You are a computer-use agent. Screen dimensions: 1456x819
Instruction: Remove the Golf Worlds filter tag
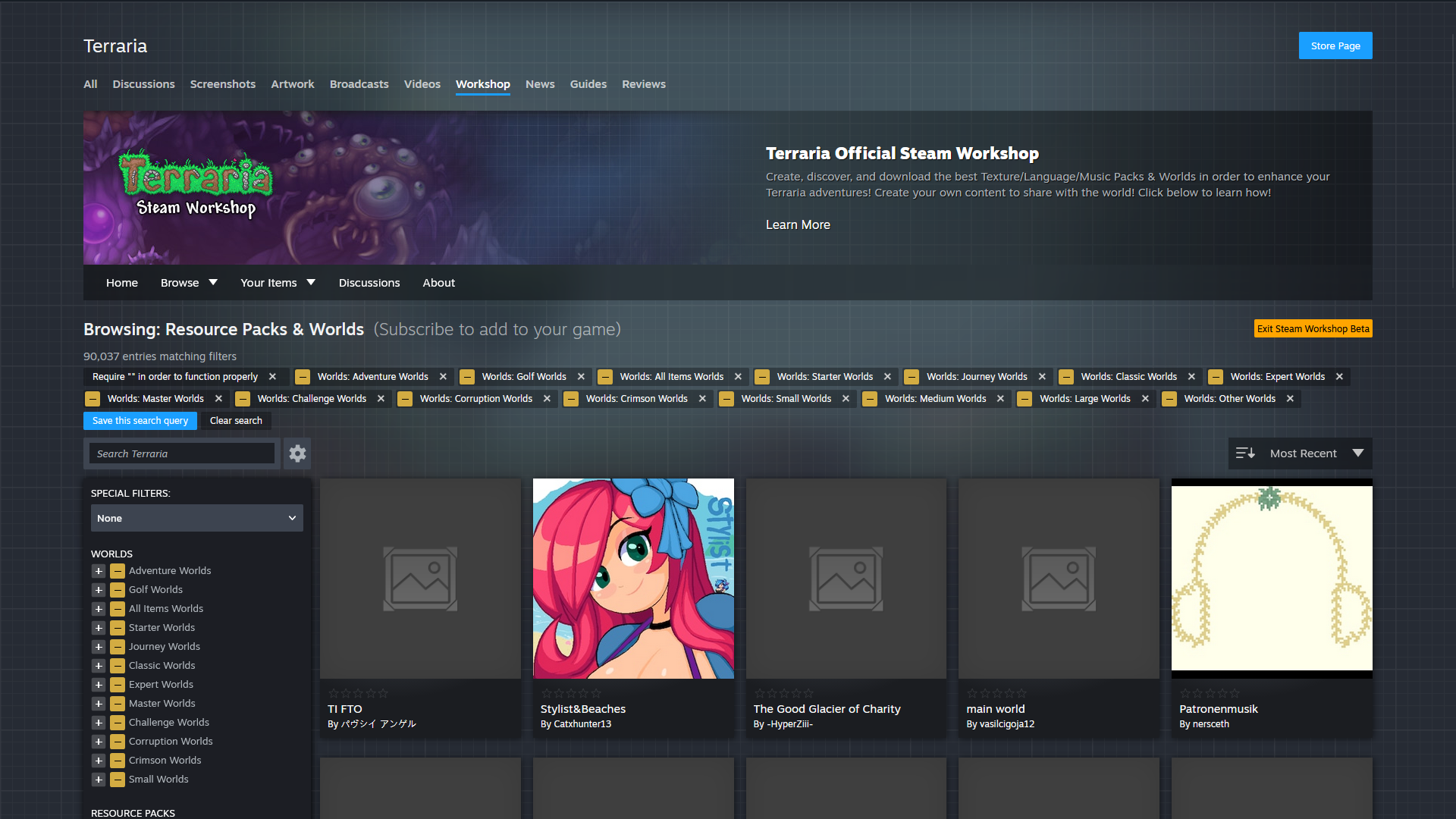(x=581, y=377)
